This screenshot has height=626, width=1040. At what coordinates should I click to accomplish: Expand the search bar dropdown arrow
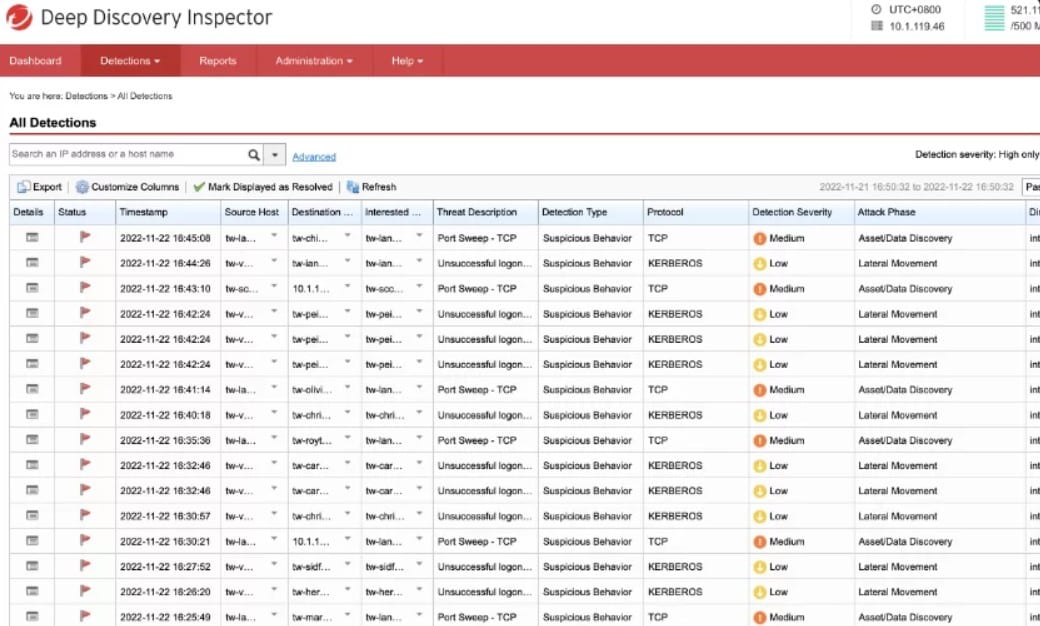[x=273, y=155]
